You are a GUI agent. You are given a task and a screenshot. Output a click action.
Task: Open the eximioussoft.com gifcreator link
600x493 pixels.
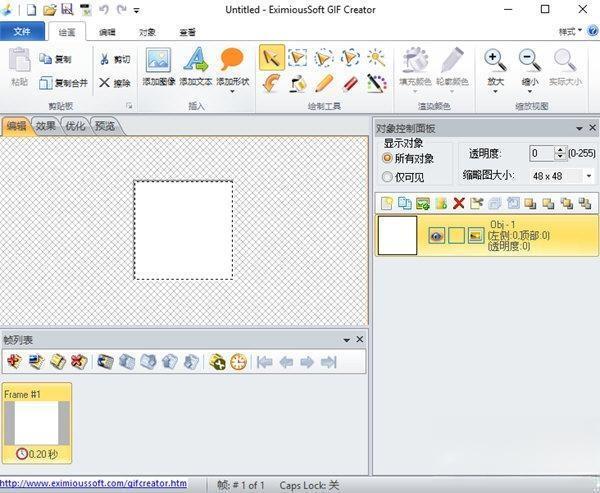(x=94, y=483)
